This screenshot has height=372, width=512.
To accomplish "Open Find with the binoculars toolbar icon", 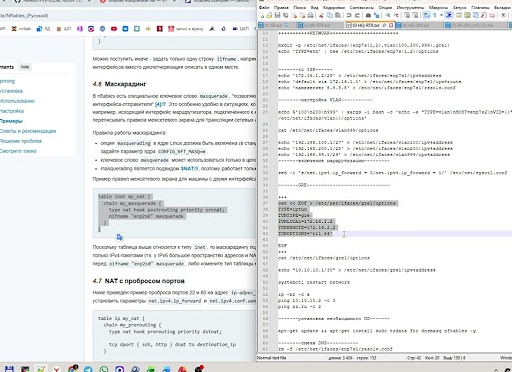I will pyautogui.click(x=368, y=15).
